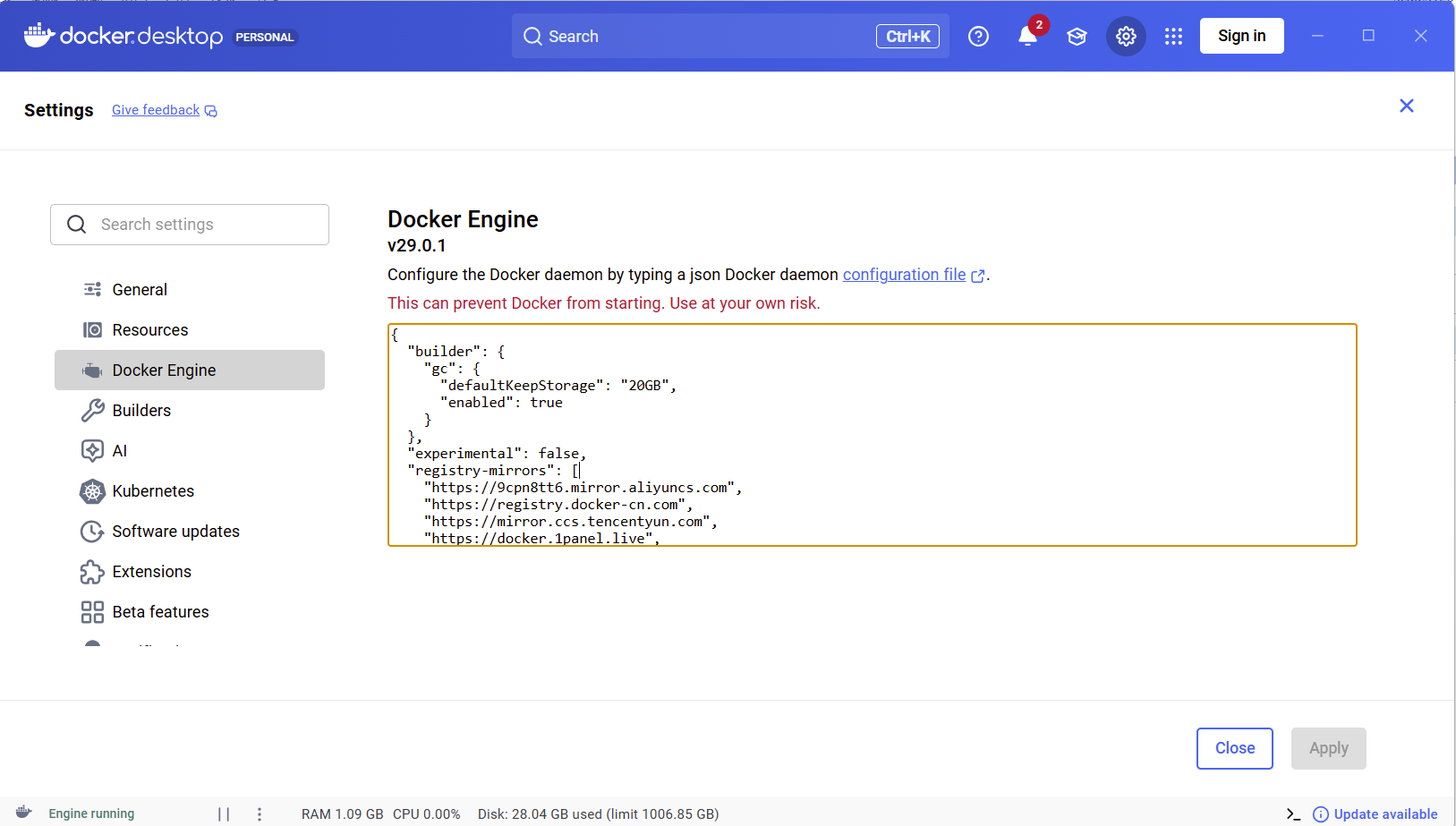Click the whale icon in the status bar
The height and width of the screenshot is (826, 1456).
click(x=24, y=813)
